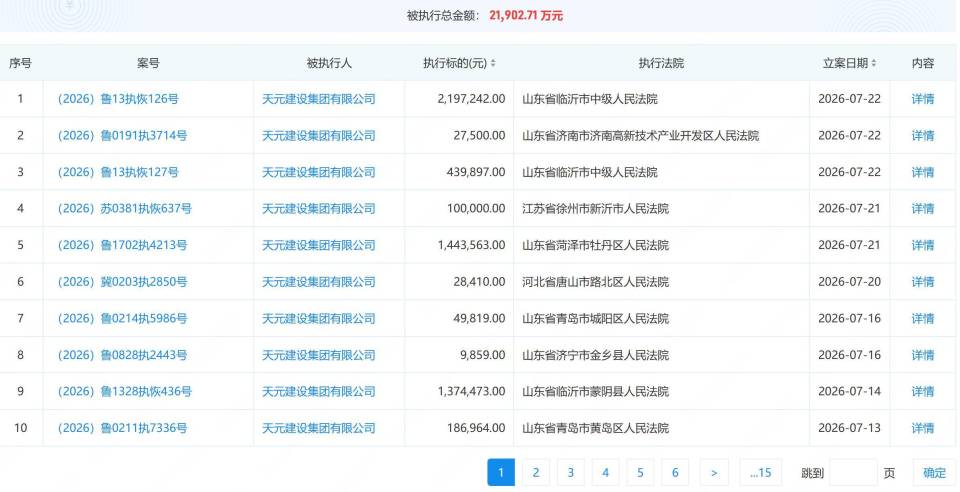Click court 山东省济南市济南高新技术产业开发区人民法院

[640, 135]
